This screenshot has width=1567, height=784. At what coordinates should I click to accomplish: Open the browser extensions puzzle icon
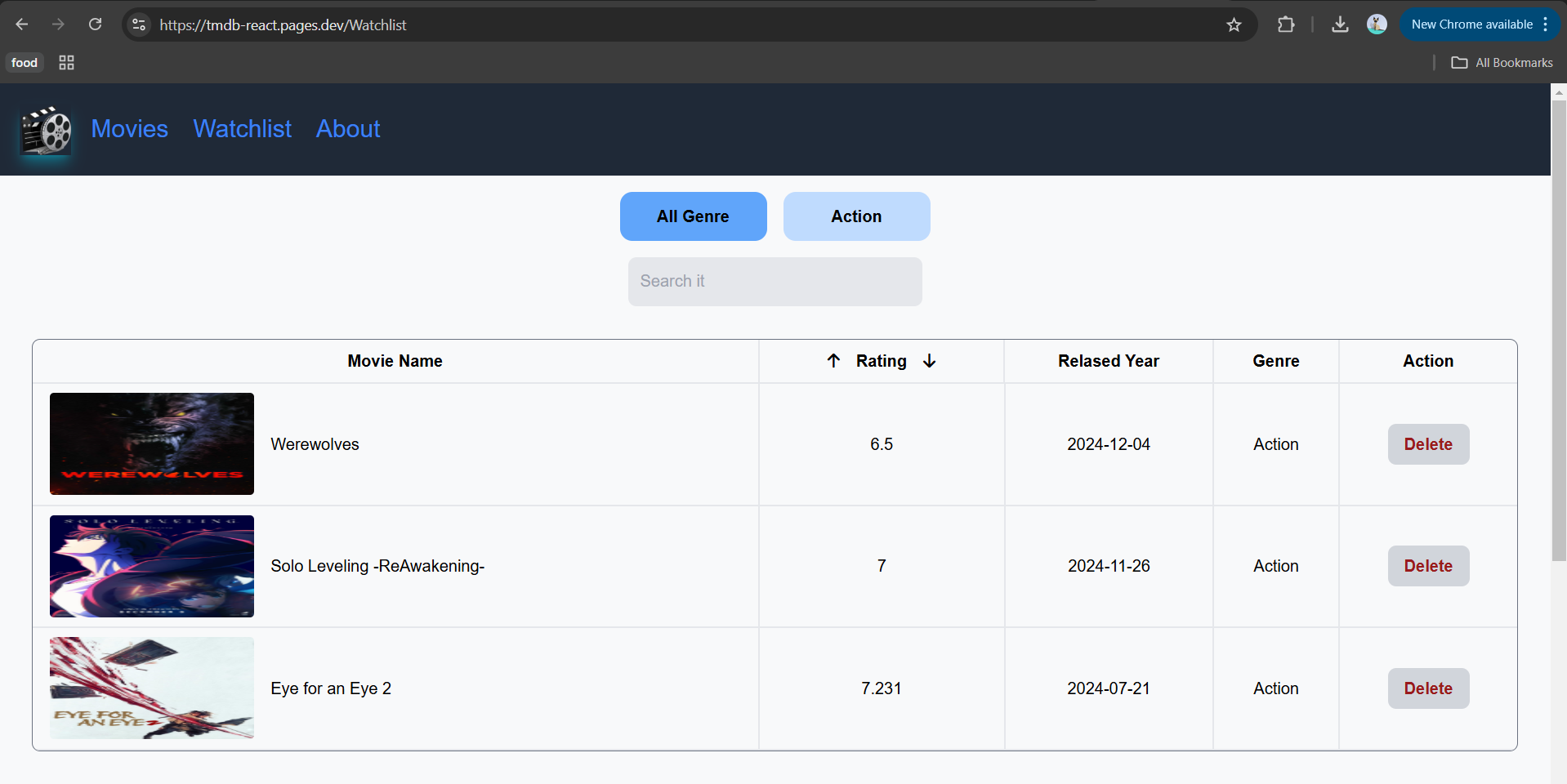1286,25
